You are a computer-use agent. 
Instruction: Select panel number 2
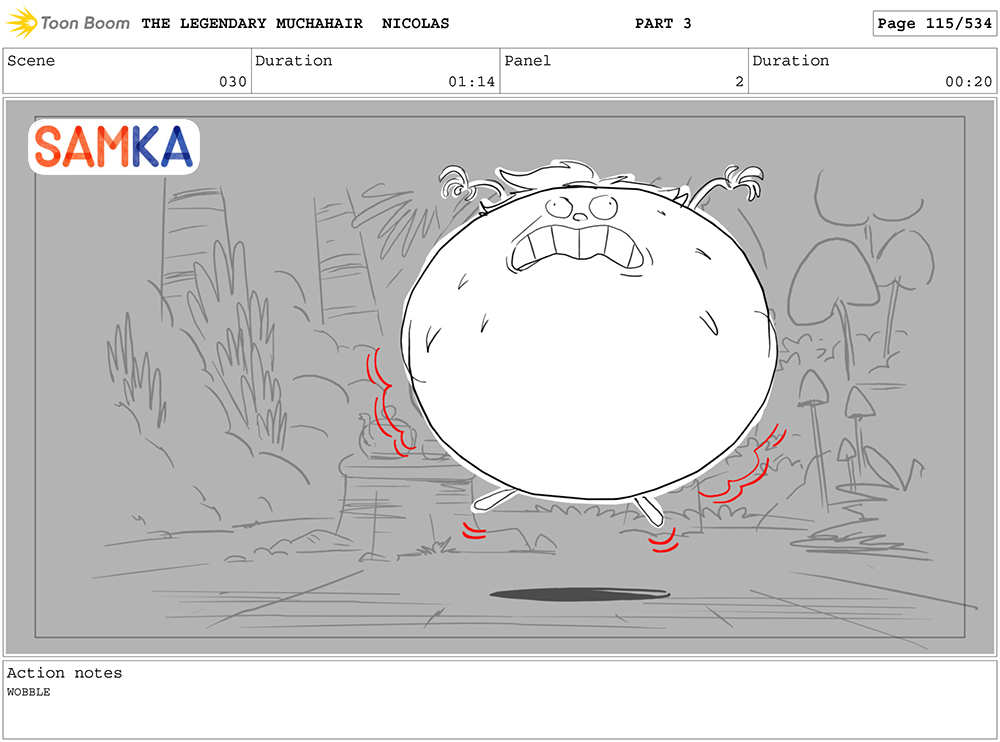pyautogui.click(x=739, y=82)
